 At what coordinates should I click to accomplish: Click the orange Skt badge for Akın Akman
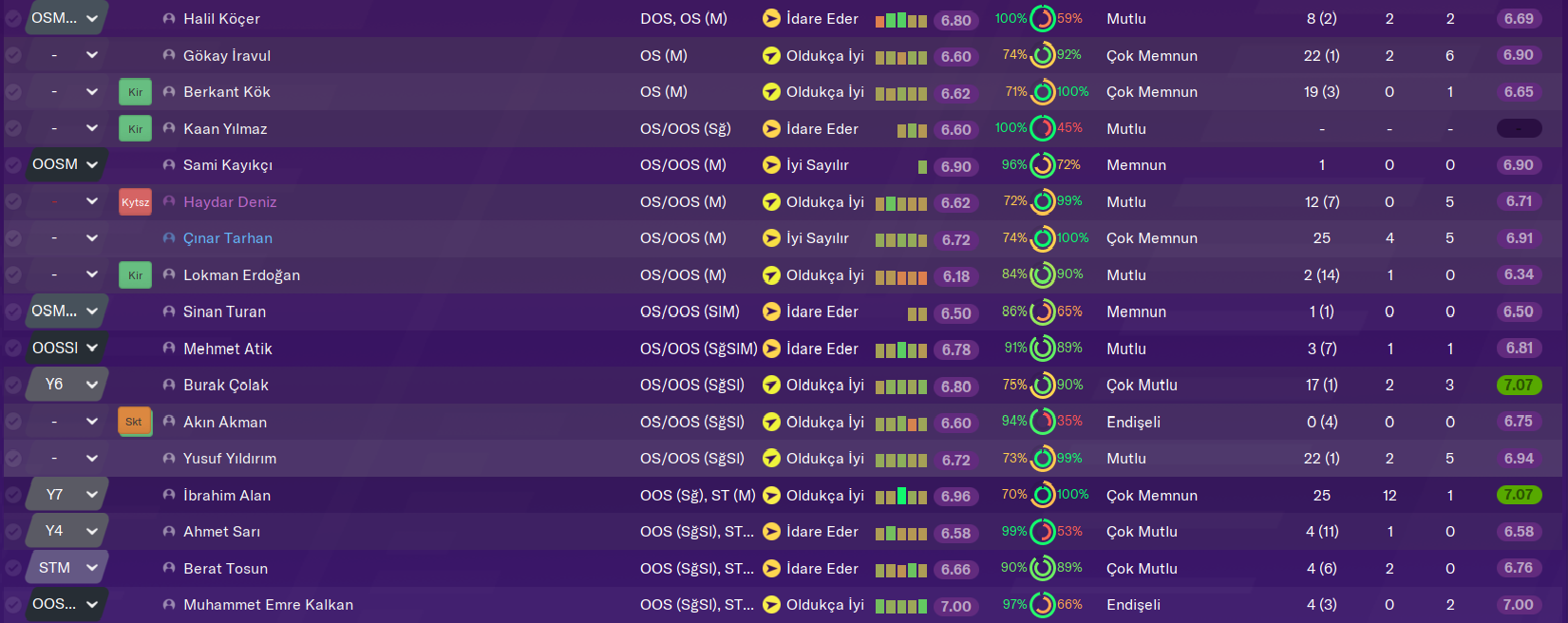[x=134, y=422]
